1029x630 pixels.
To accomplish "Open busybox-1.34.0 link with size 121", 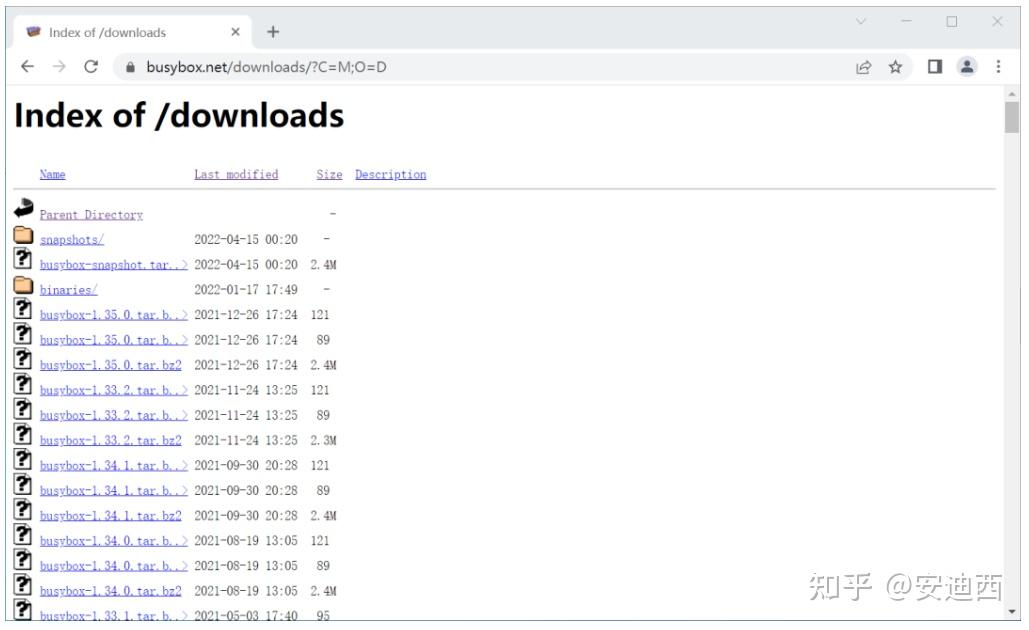I will click(x=114, y=541).
